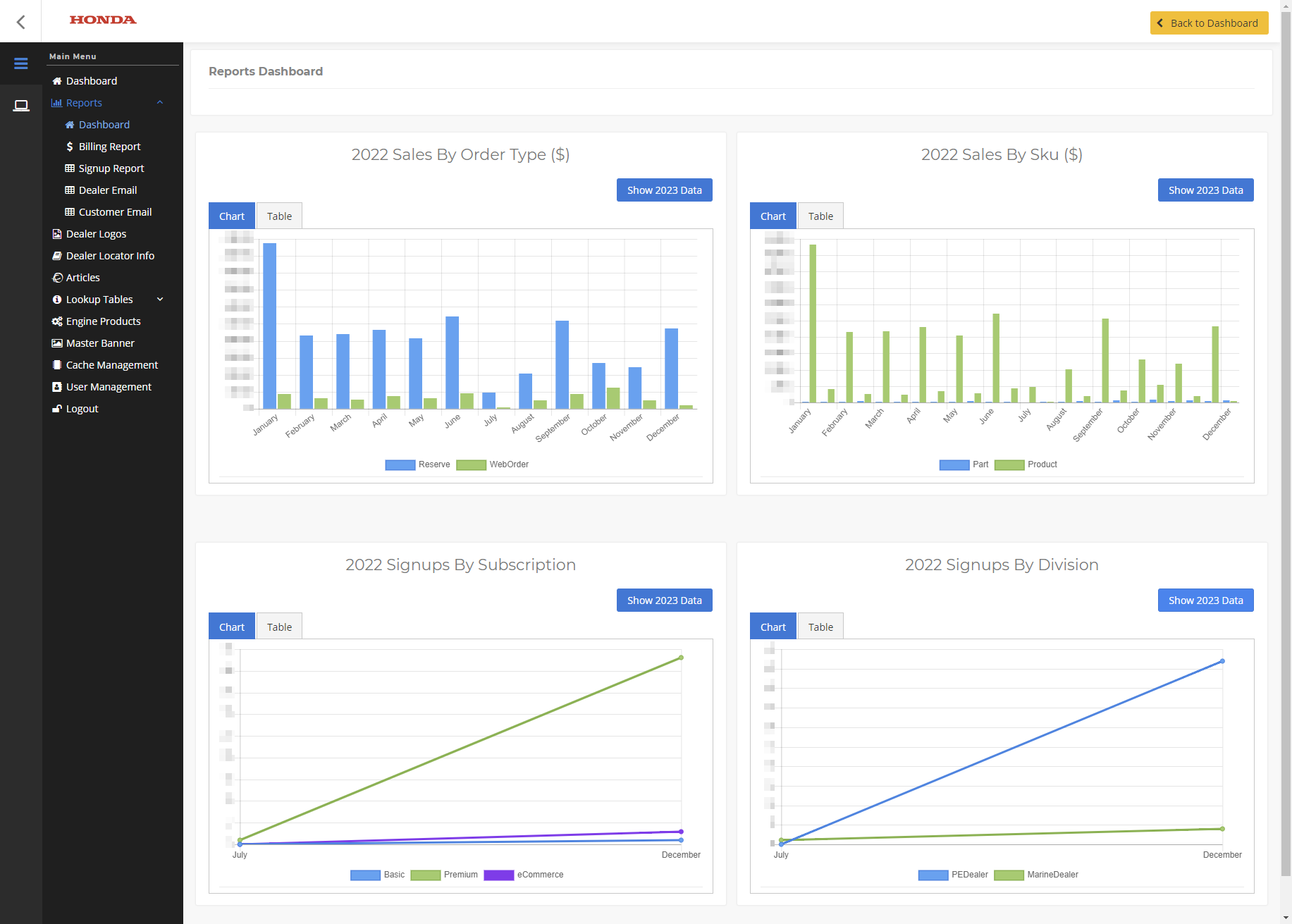Click the hamburger menu icon
This screenshot has height=924, width=1292.
(21, 63)
